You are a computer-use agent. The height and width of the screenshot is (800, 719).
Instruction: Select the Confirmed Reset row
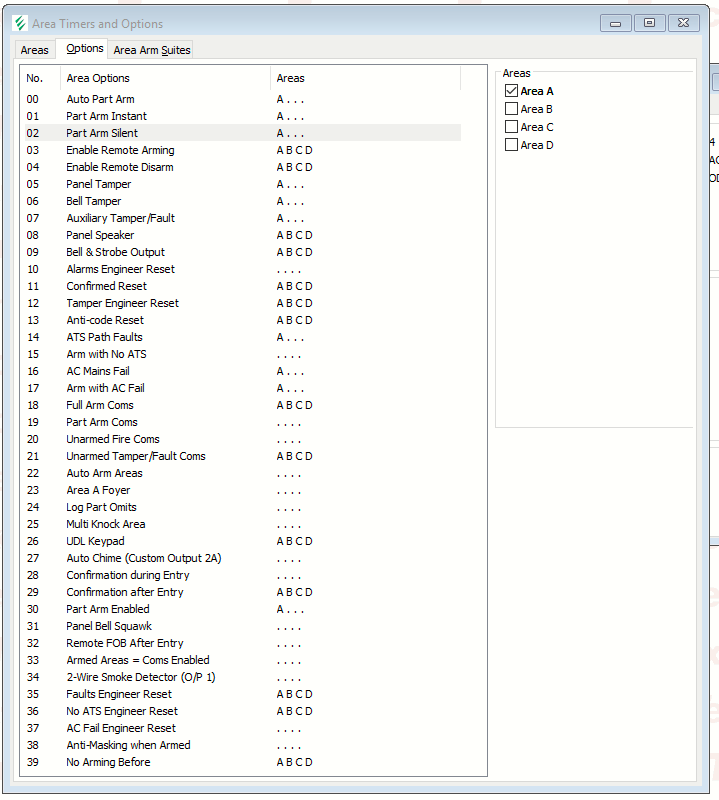(x=106, y=286)
